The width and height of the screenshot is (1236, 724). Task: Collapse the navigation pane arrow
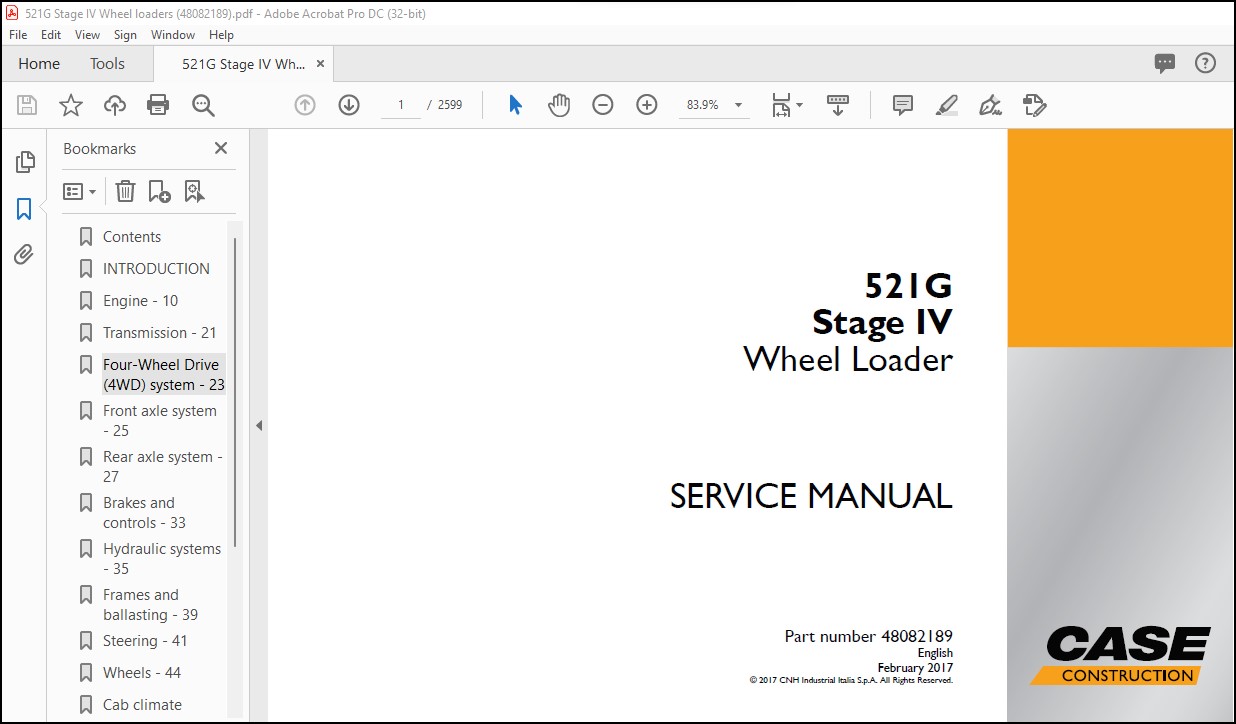[x=258, y=425]
